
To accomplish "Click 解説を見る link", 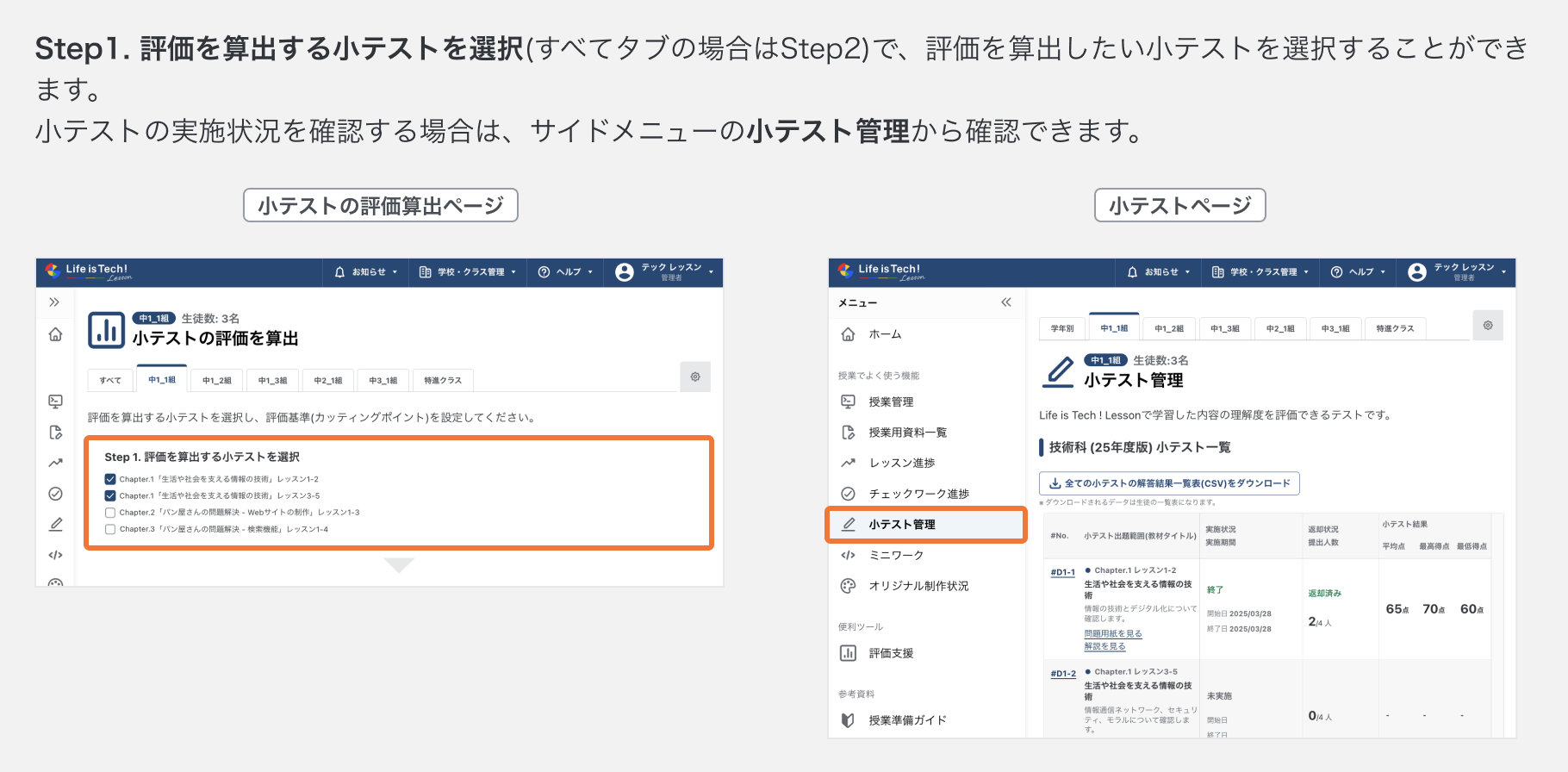I will [x=1104, y=646].
